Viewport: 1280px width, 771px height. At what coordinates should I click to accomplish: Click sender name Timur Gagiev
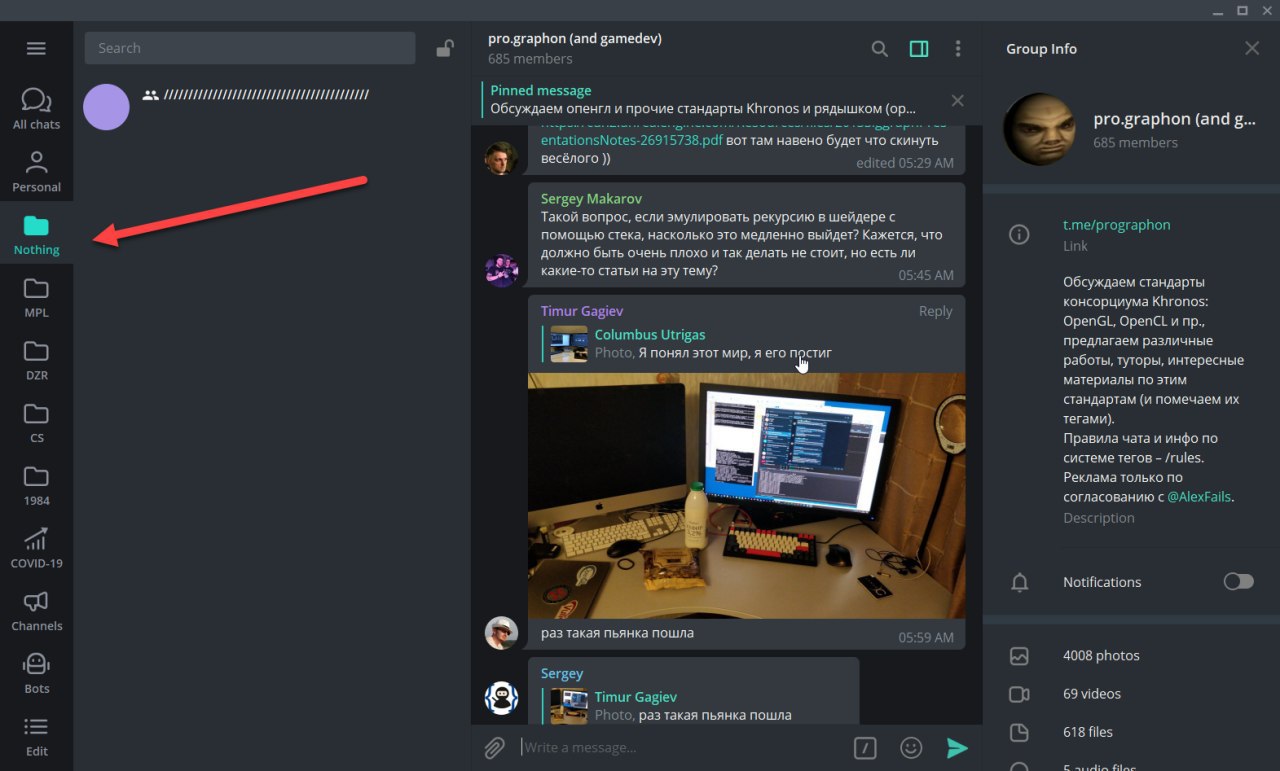[582, 311]
